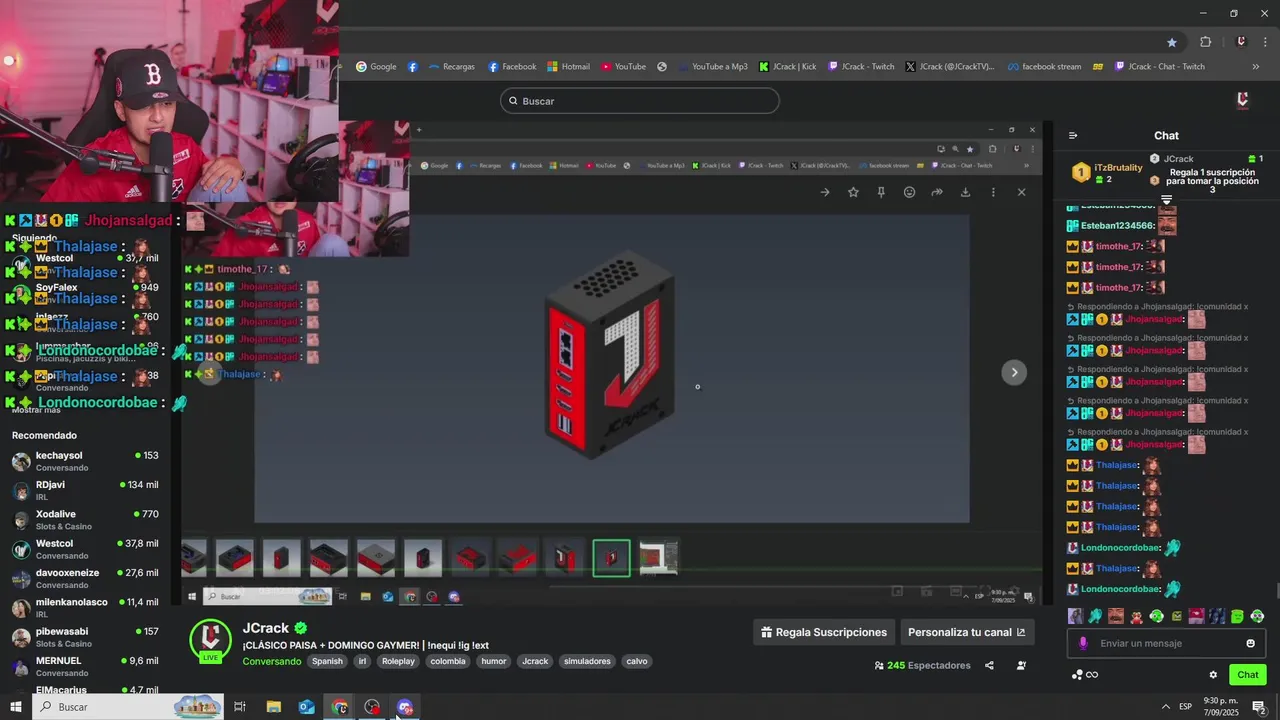Image resolution: width=1280 pixels, height=720 pixels.
Task: Open the browser extensions puzzle icon
Action: point(1205,42)
